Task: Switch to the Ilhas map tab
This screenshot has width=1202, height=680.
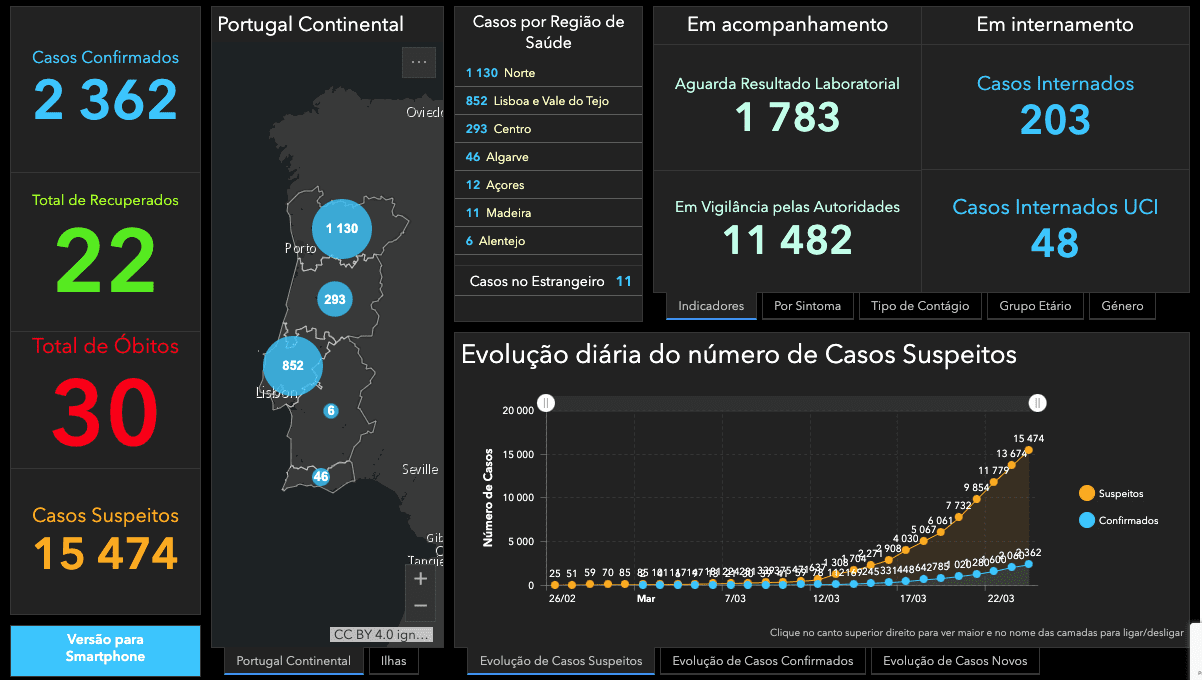Action: 394,661
